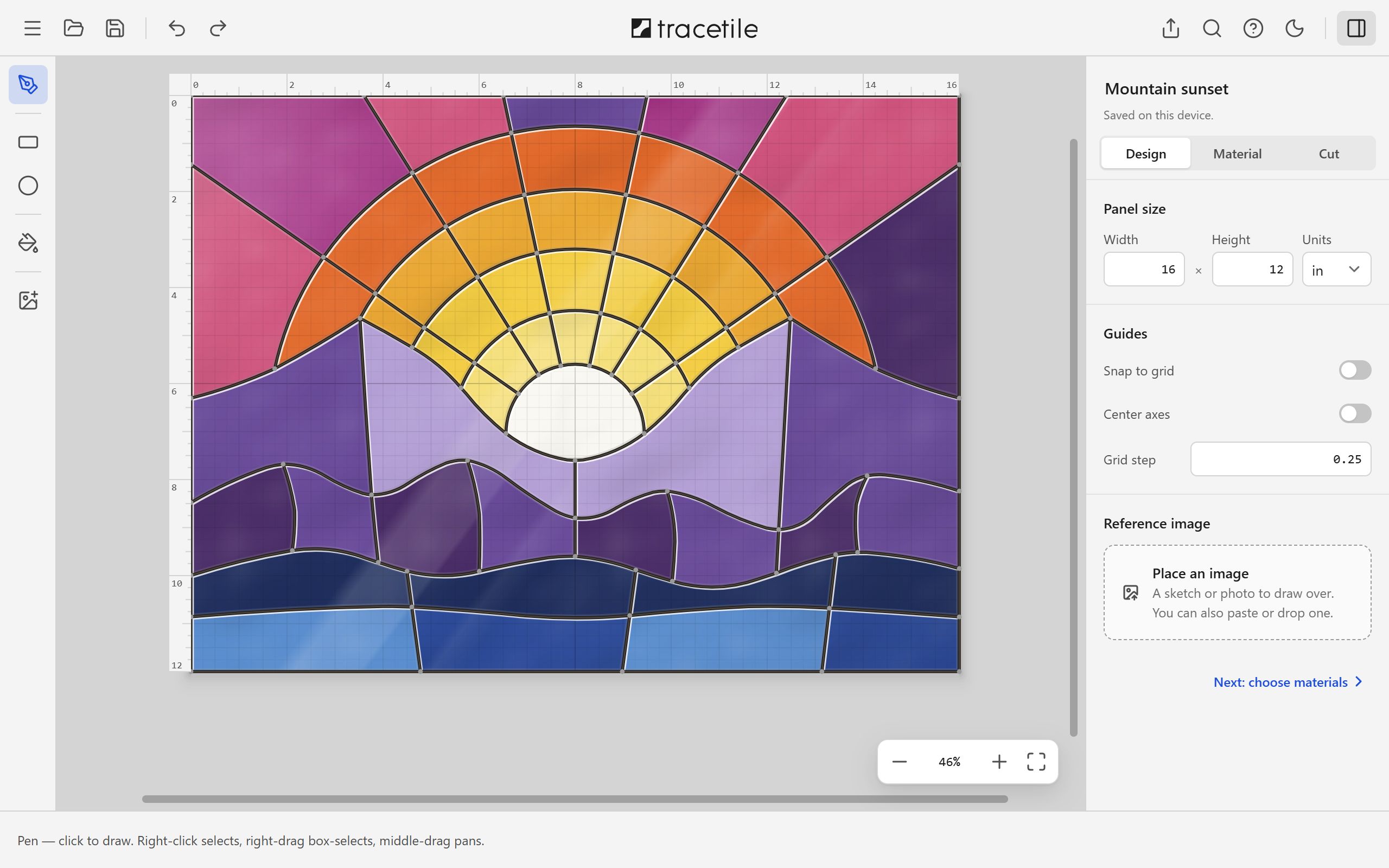The height and width of the screenshot is (868, 1389).
Task: Click the export/share icon
Action: click(x=1170, y=28)
